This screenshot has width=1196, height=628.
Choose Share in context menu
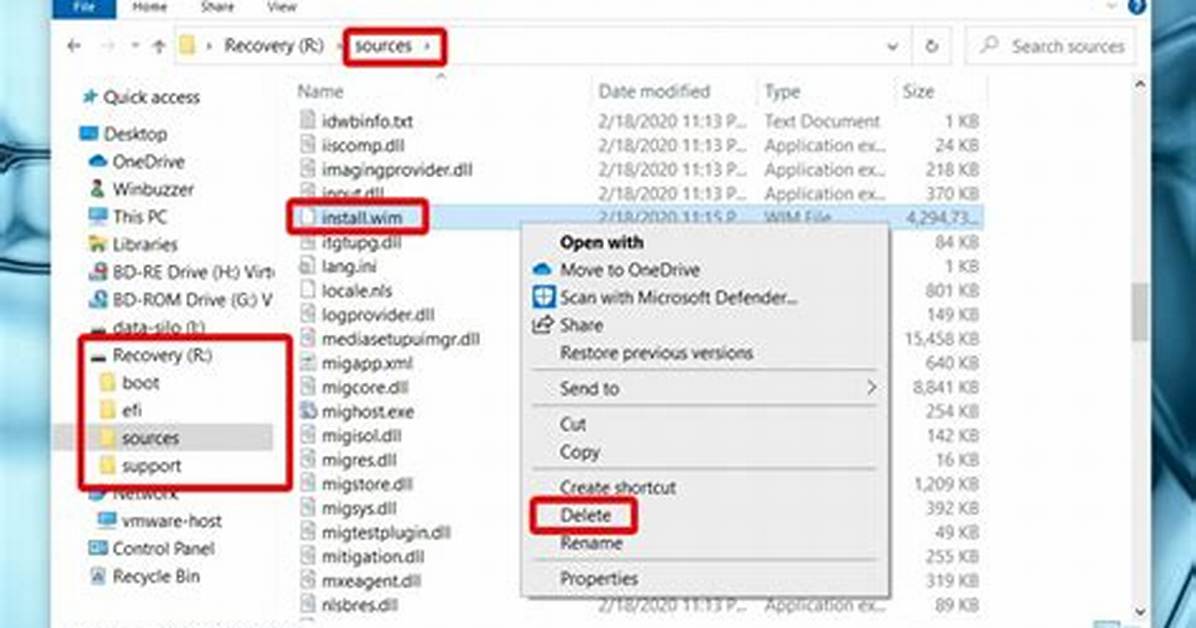click(x=580, y=326)
